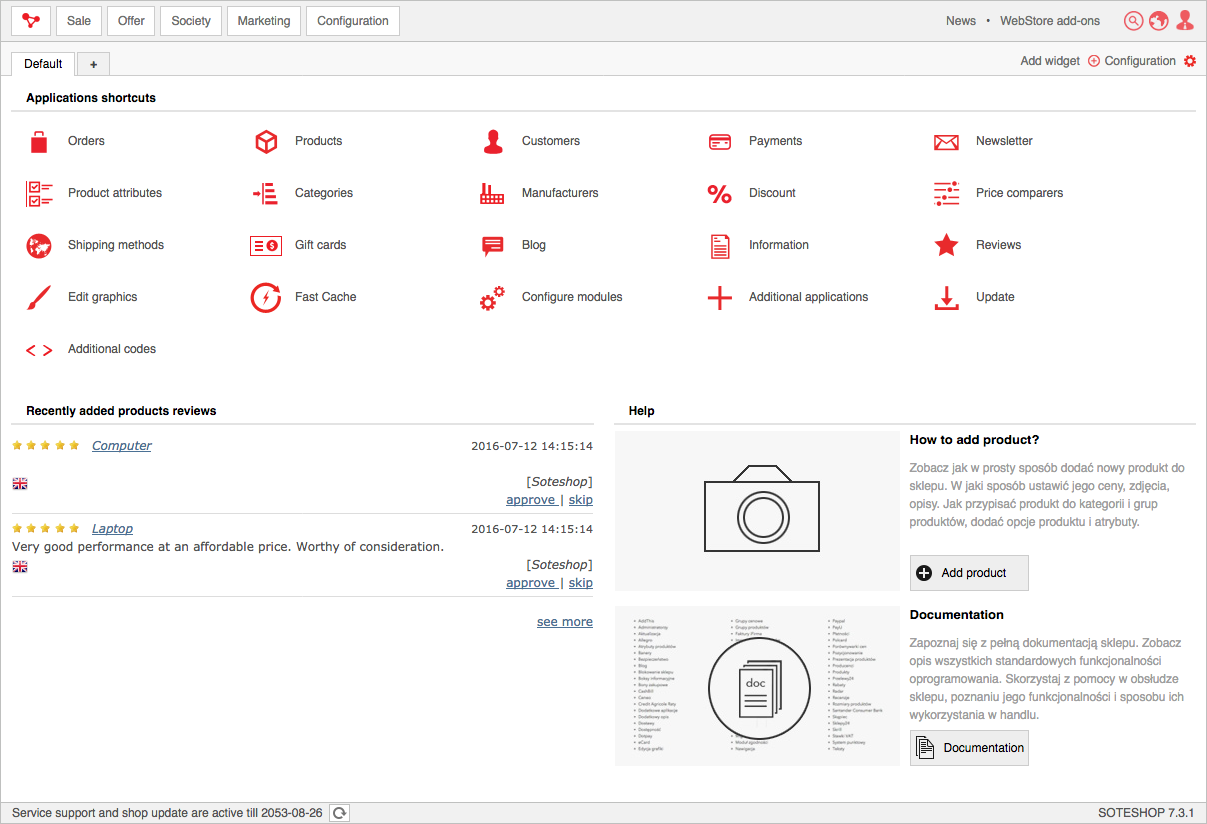Click the search magnifier icon in header
The height and width of the screenshot is (824, 1207).
1133,21
